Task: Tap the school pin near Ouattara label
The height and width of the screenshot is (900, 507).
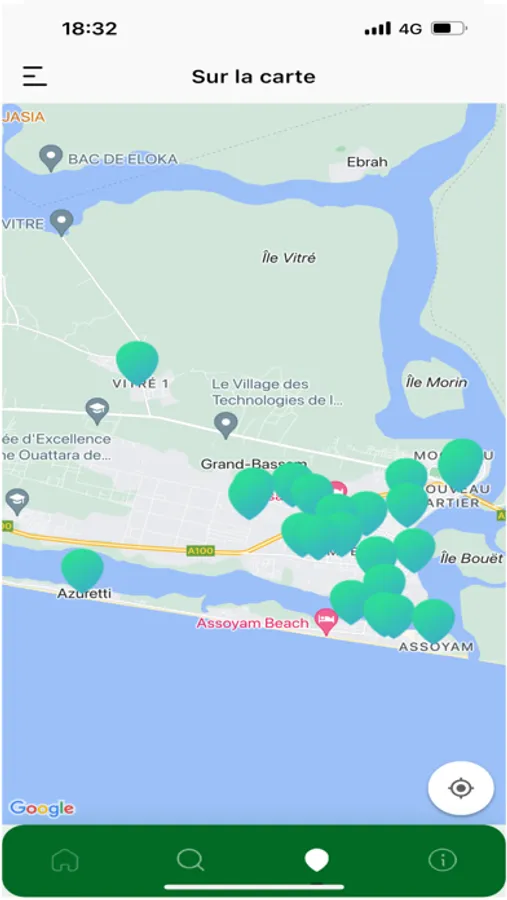Action: pos(97,411)
